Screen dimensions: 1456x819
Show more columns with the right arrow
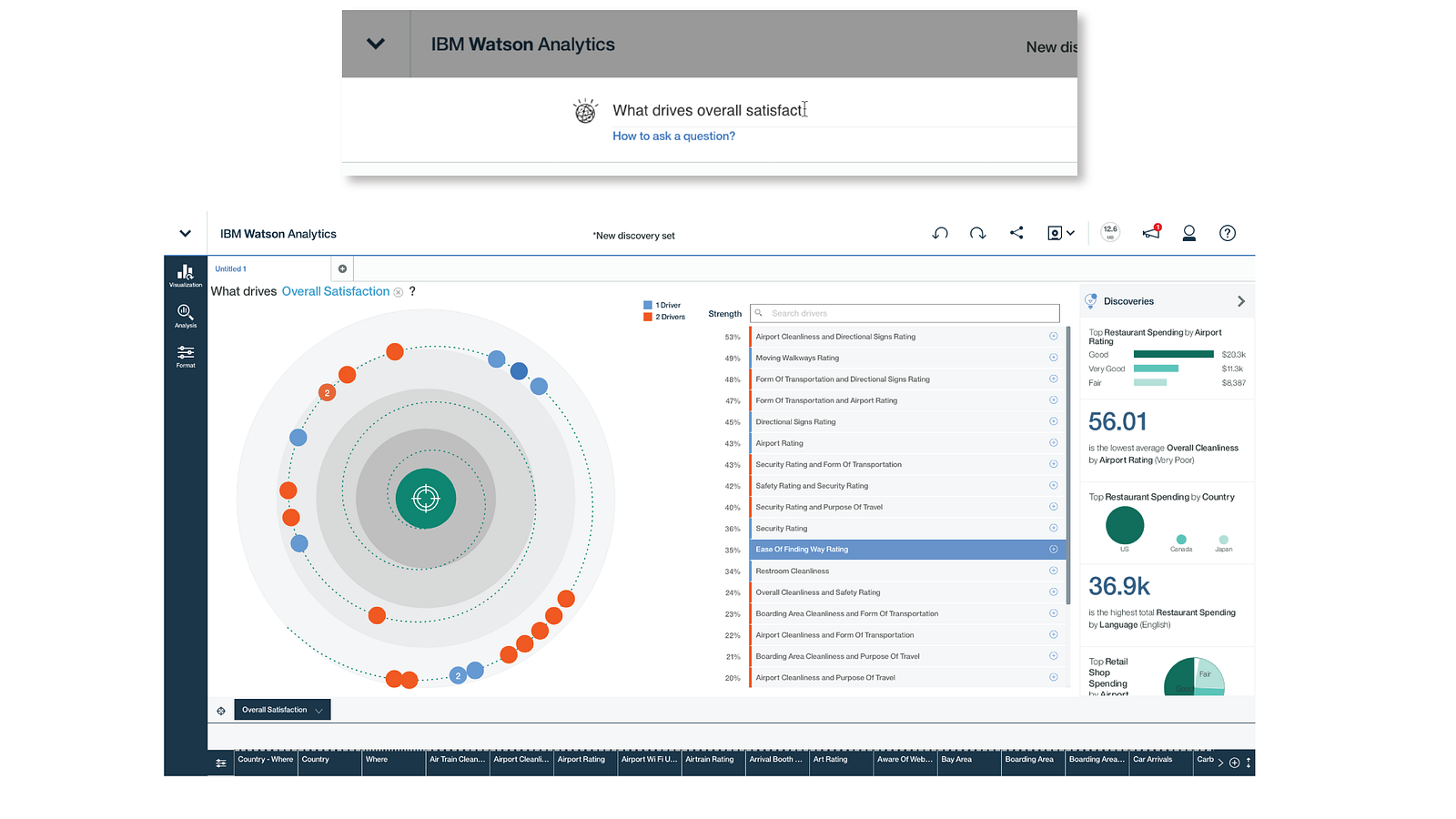coord(1220,763)
